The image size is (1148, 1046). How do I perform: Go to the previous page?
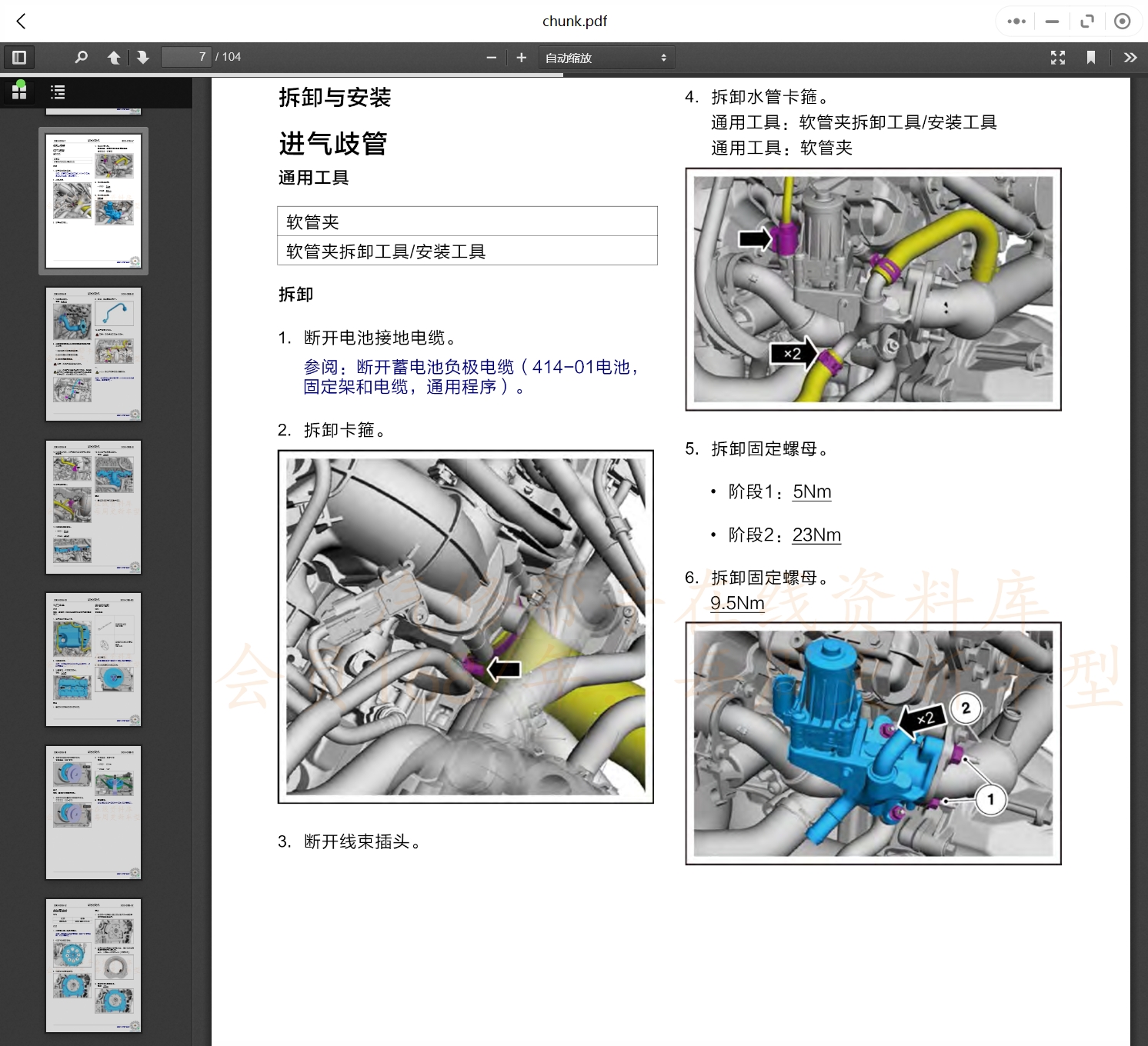click(113, 57)
